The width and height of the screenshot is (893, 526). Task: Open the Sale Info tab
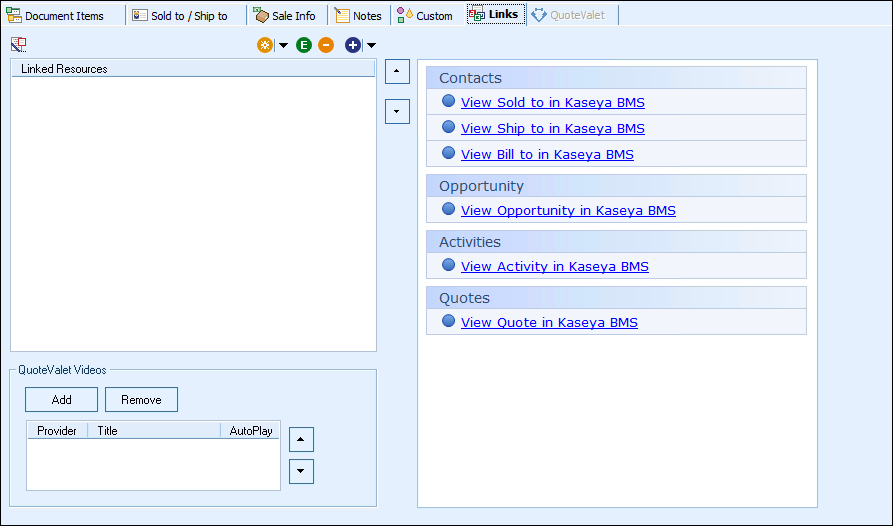[x=285, y=16]
